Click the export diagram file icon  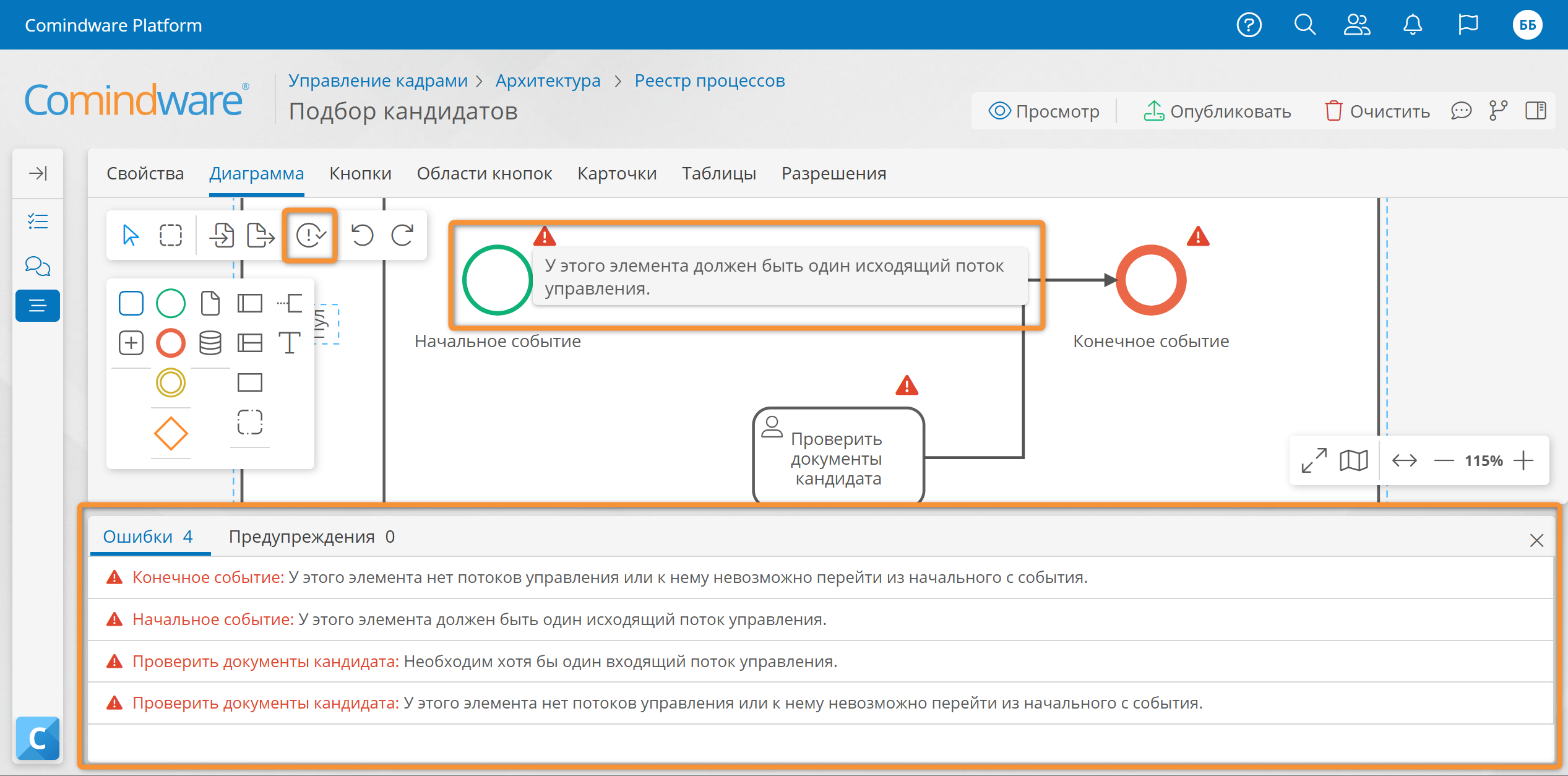(261, 235)
